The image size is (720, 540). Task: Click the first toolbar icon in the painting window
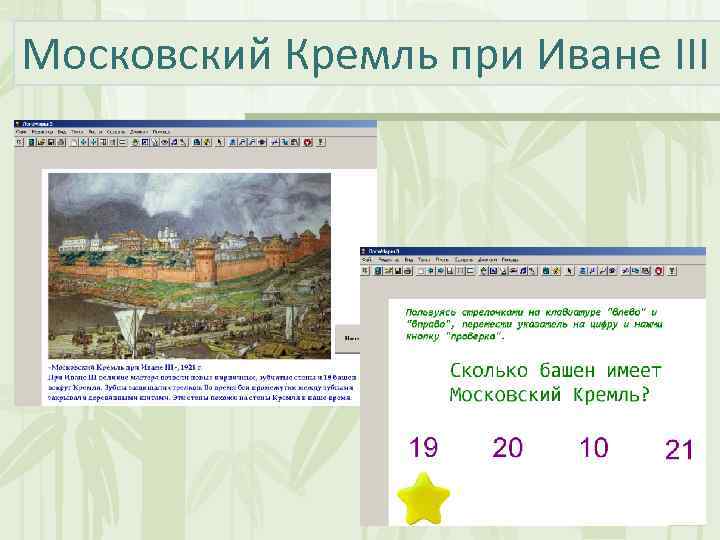tap(19, 142)
